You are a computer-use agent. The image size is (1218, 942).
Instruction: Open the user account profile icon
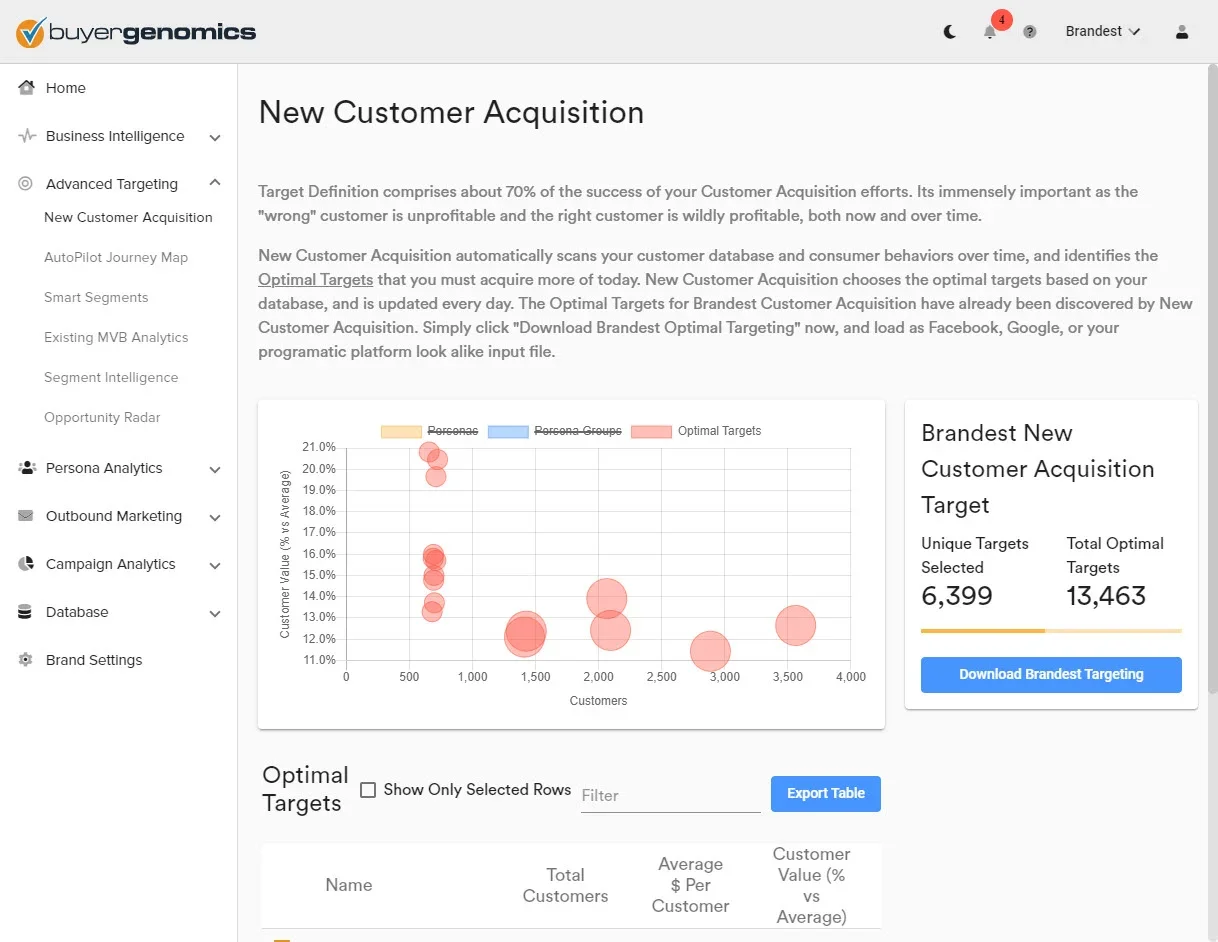click(1182, 32)
